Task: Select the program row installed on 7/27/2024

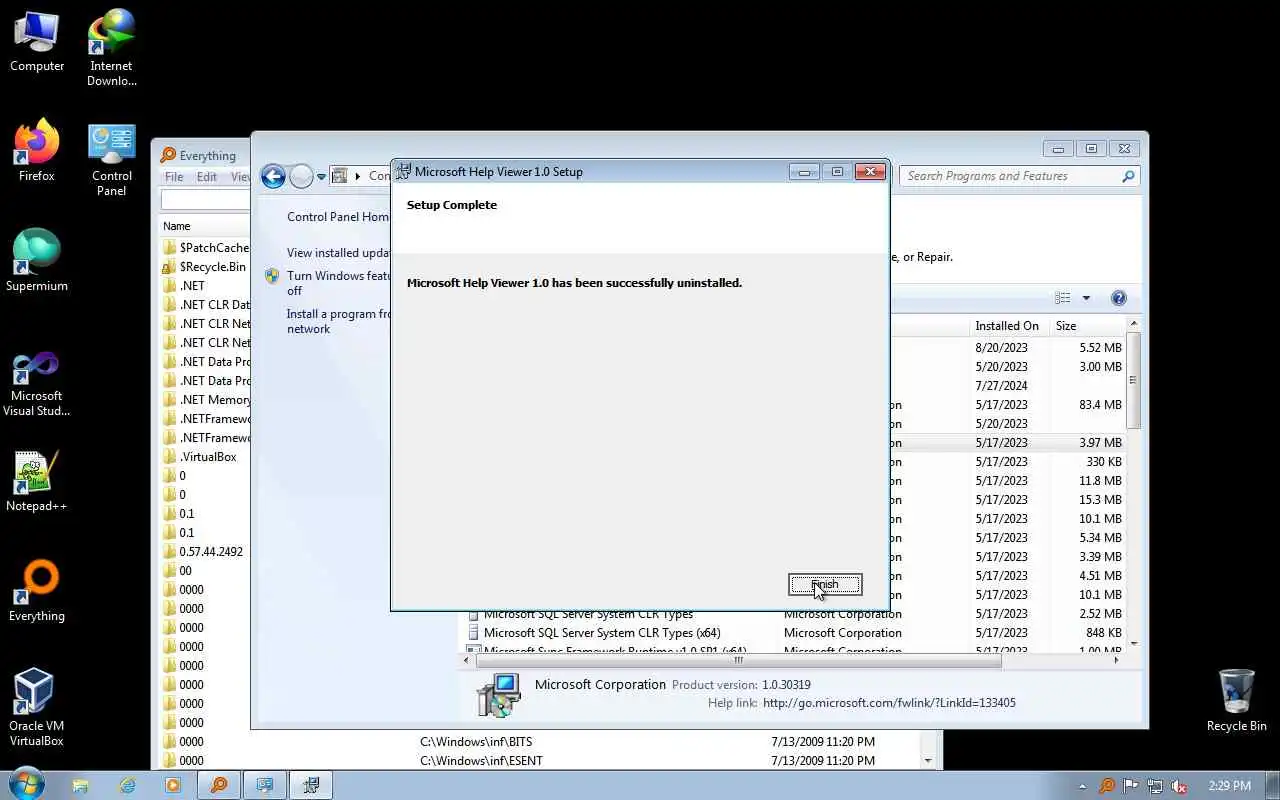Action: click(x=1007, y=386)
